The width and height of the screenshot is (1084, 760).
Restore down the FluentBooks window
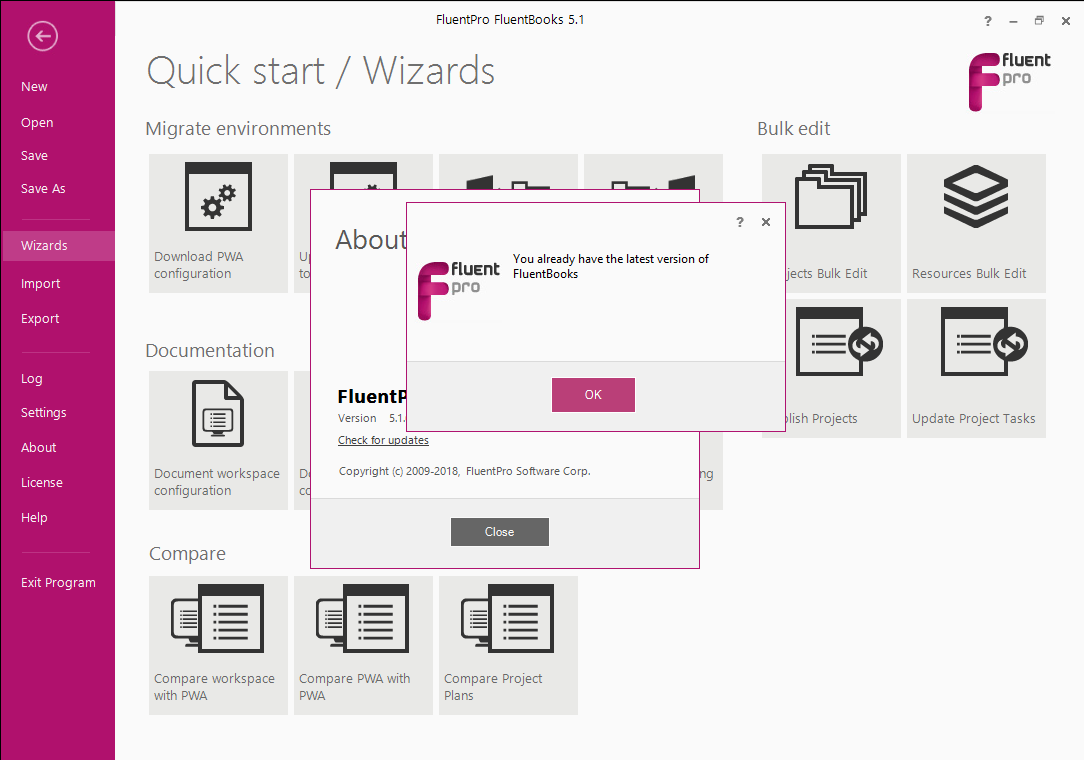(x=1039, y=21)
